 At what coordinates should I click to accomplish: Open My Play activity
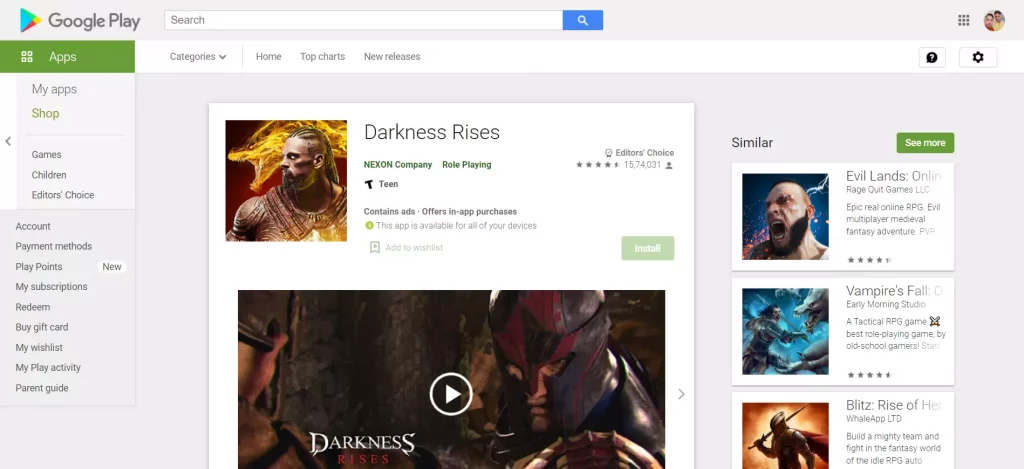point(48,368)
